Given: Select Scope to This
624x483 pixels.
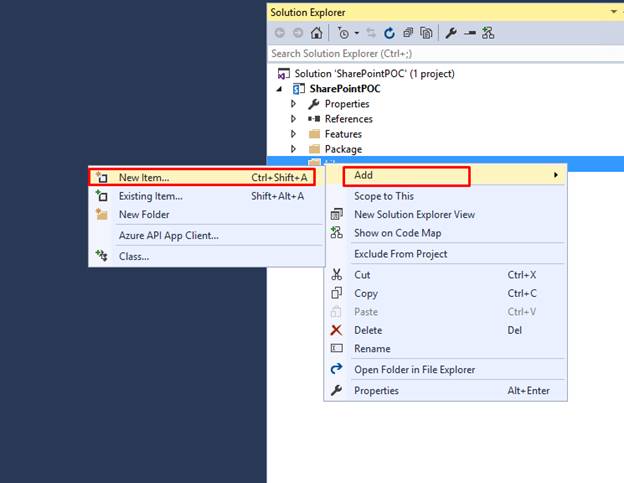Looking at the screenshot, I should tap(445, 196).
